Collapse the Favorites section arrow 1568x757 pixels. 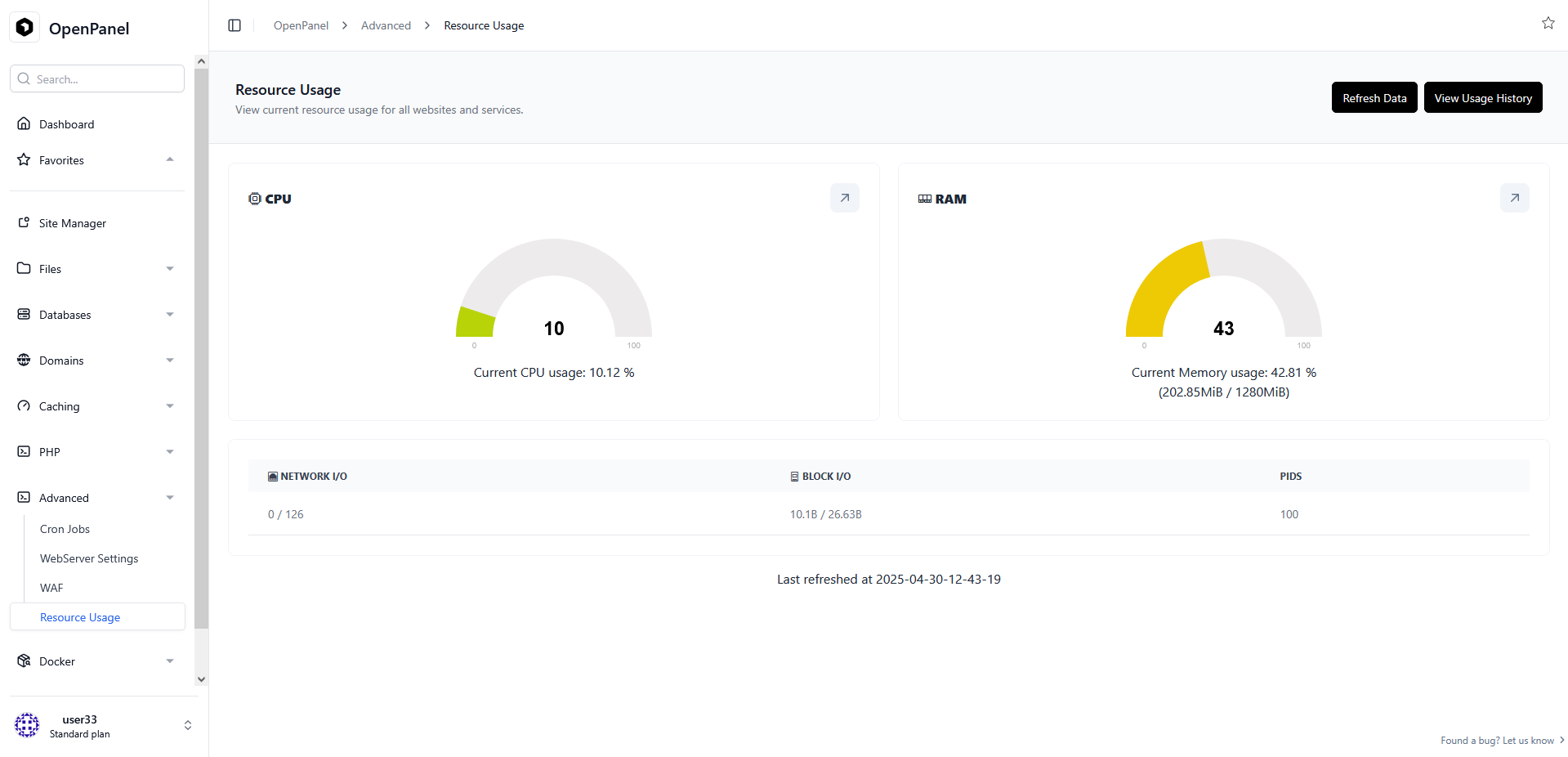pos(170,159)
